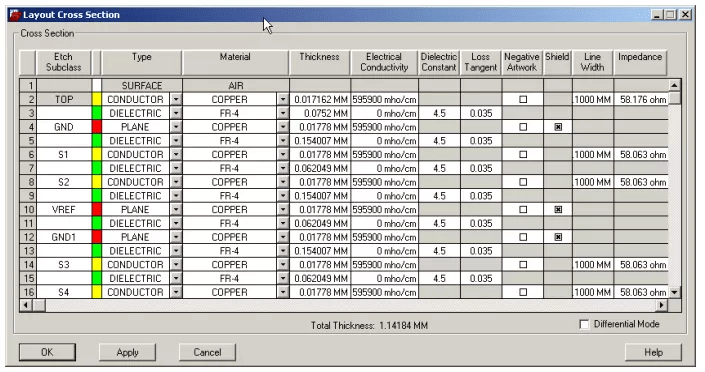
Task: Click yellow color swatch of TOP layer
Action: [96, 99]
